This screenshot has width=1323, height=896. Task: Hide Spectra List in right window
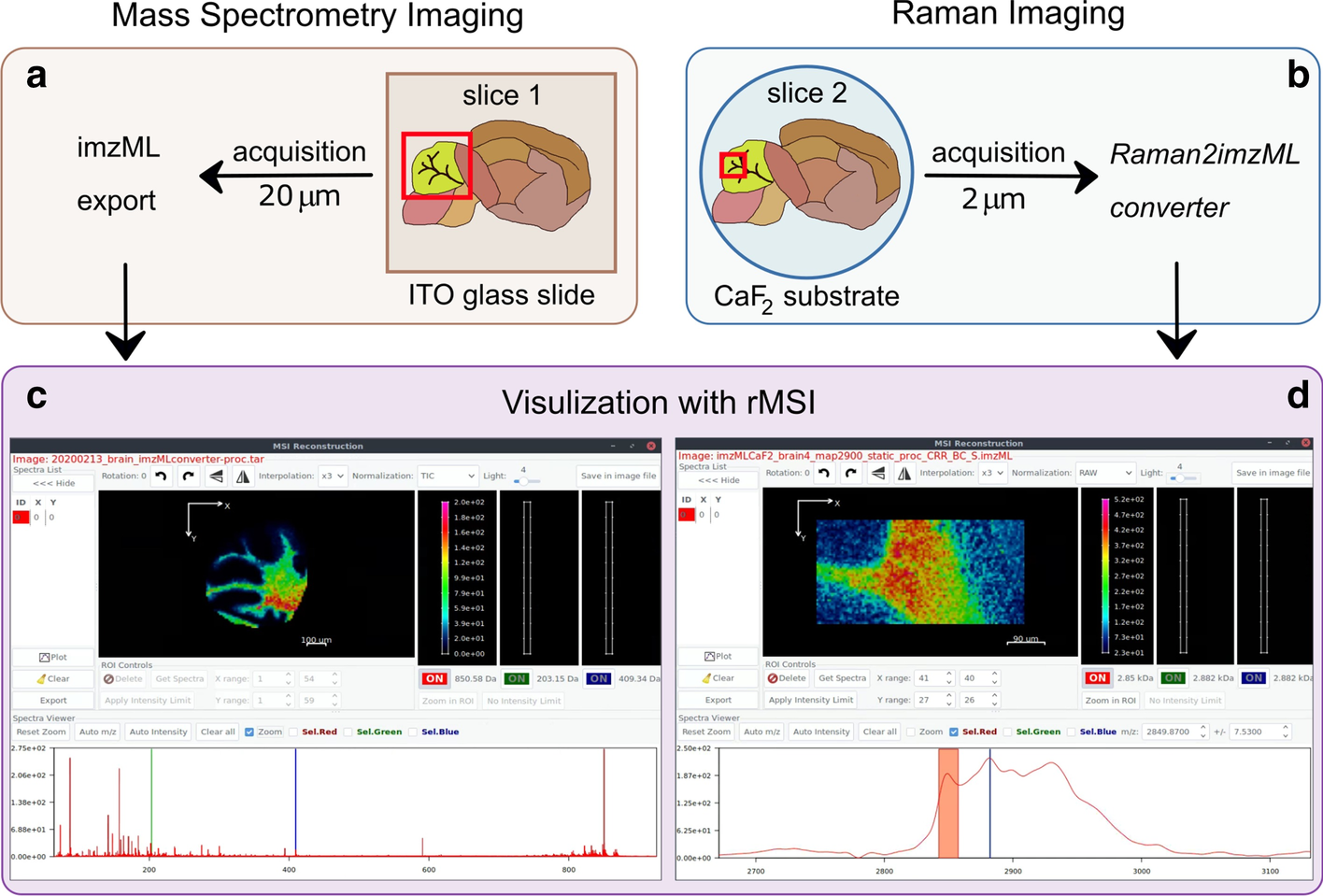tap(718, 480)
